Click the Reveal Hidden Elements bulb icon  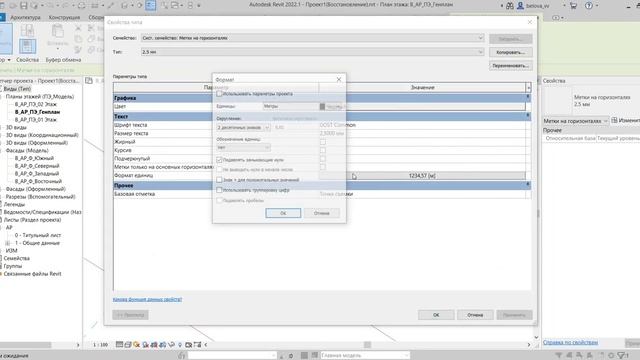pos(180,345)
